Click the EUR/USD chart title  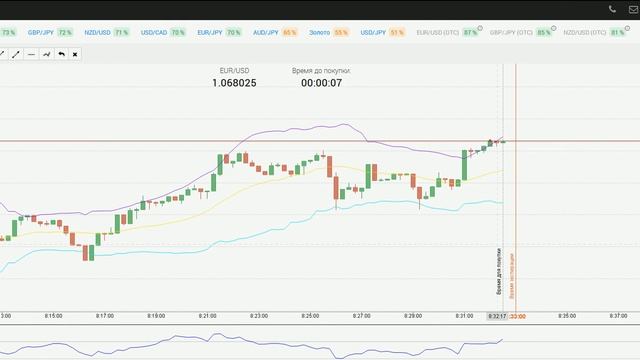click(234, 71)
